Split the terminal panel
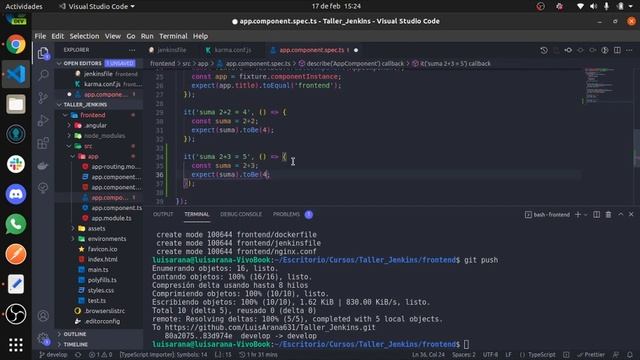This screenshot has height=360, width=640. point(596,214)
